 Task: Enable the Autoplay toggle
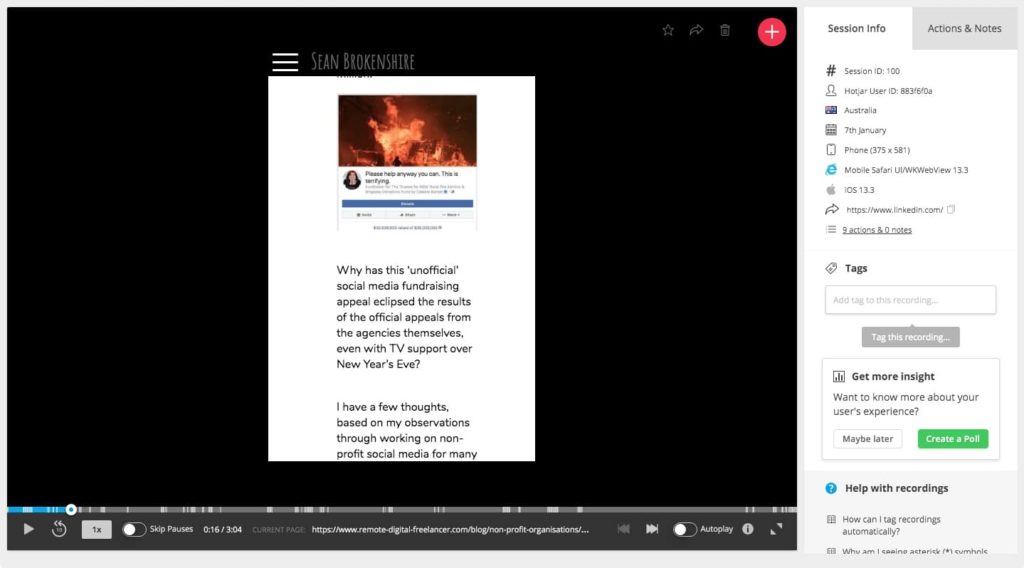(684, 529)
